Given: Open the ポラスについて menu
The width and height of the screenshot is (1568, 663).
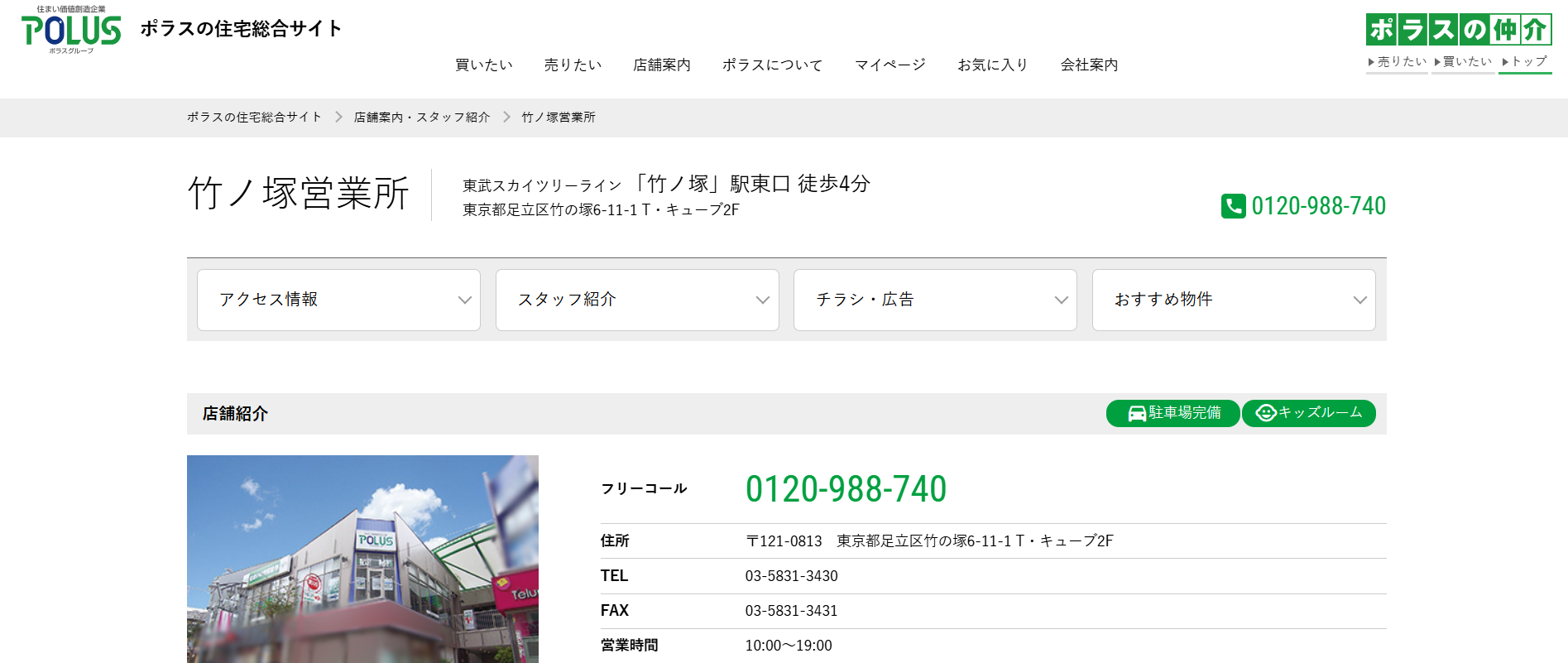Looking at the screenshot, I should (773, 65).
